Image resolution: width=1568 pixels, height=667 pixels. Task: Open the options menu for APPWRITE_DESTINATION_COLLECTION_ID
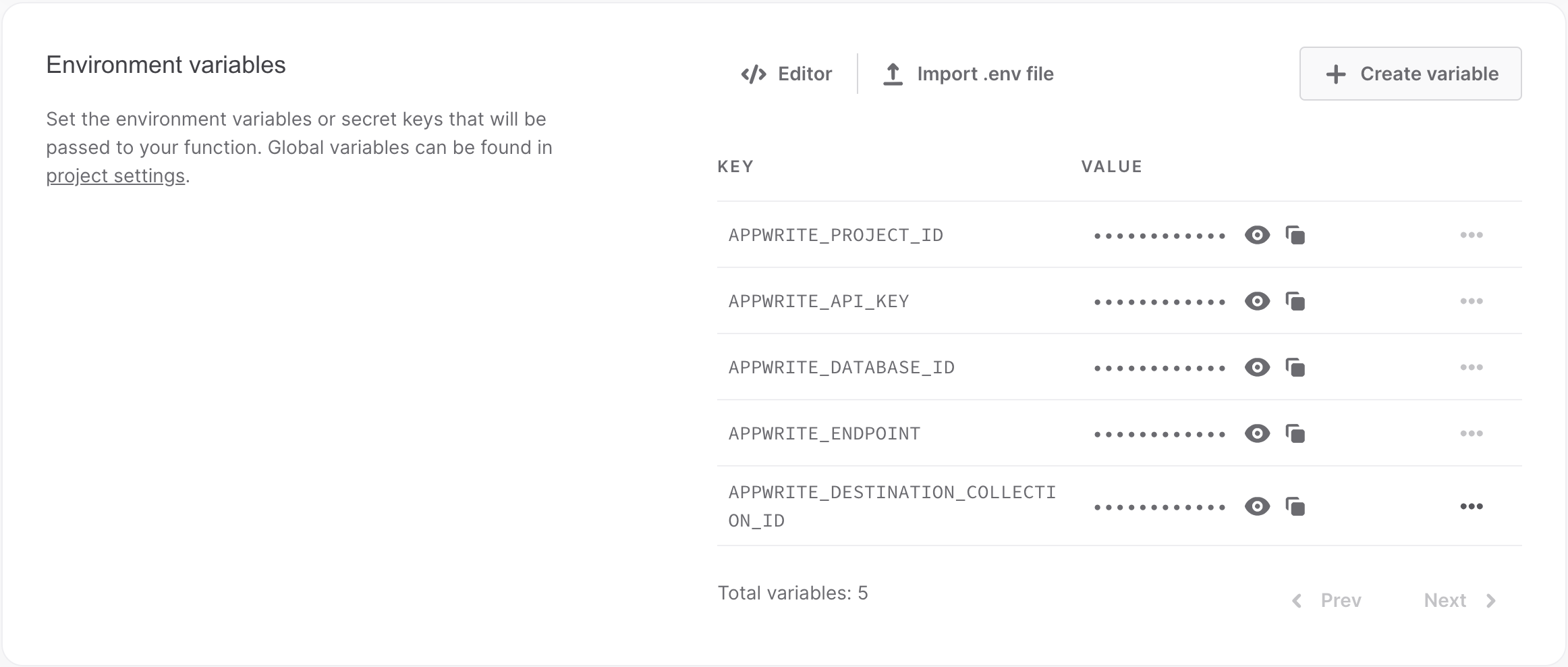point(1472,506)
